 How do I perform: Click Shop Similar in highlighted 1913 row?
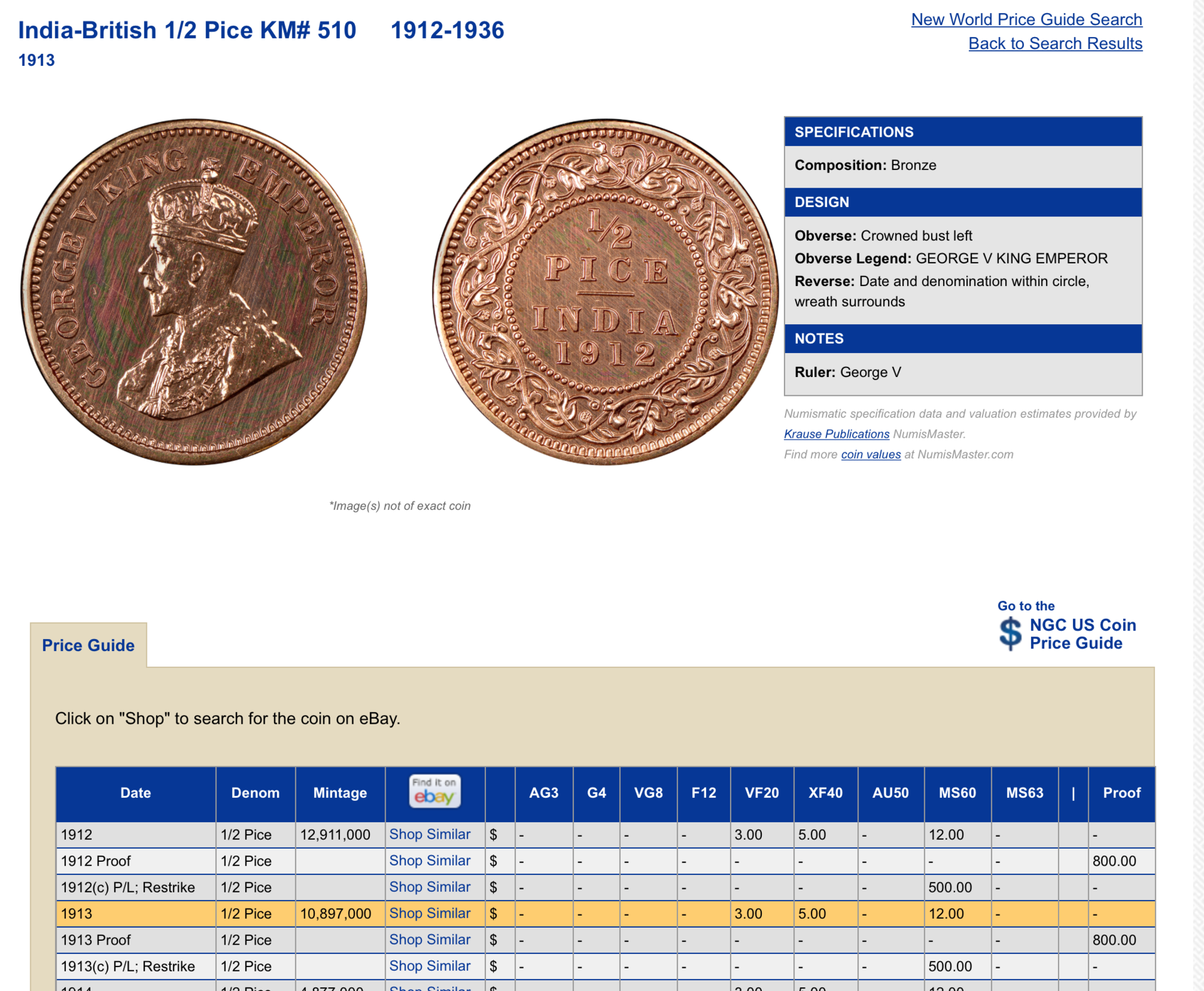tap(430, 913)
